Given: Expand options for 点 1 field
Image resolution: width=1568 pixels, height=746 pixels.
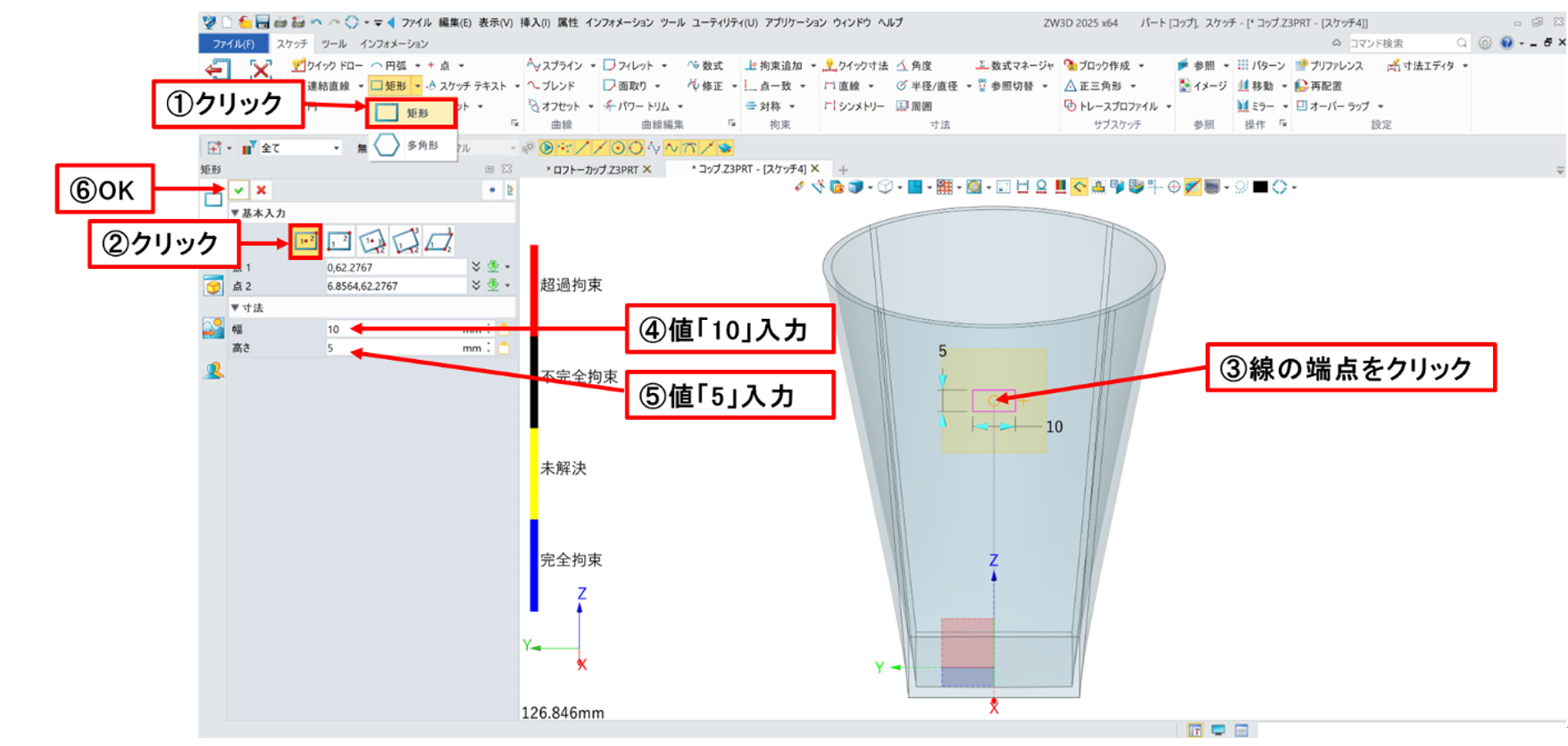Looking at the screenshot, I should click(476, 267).
